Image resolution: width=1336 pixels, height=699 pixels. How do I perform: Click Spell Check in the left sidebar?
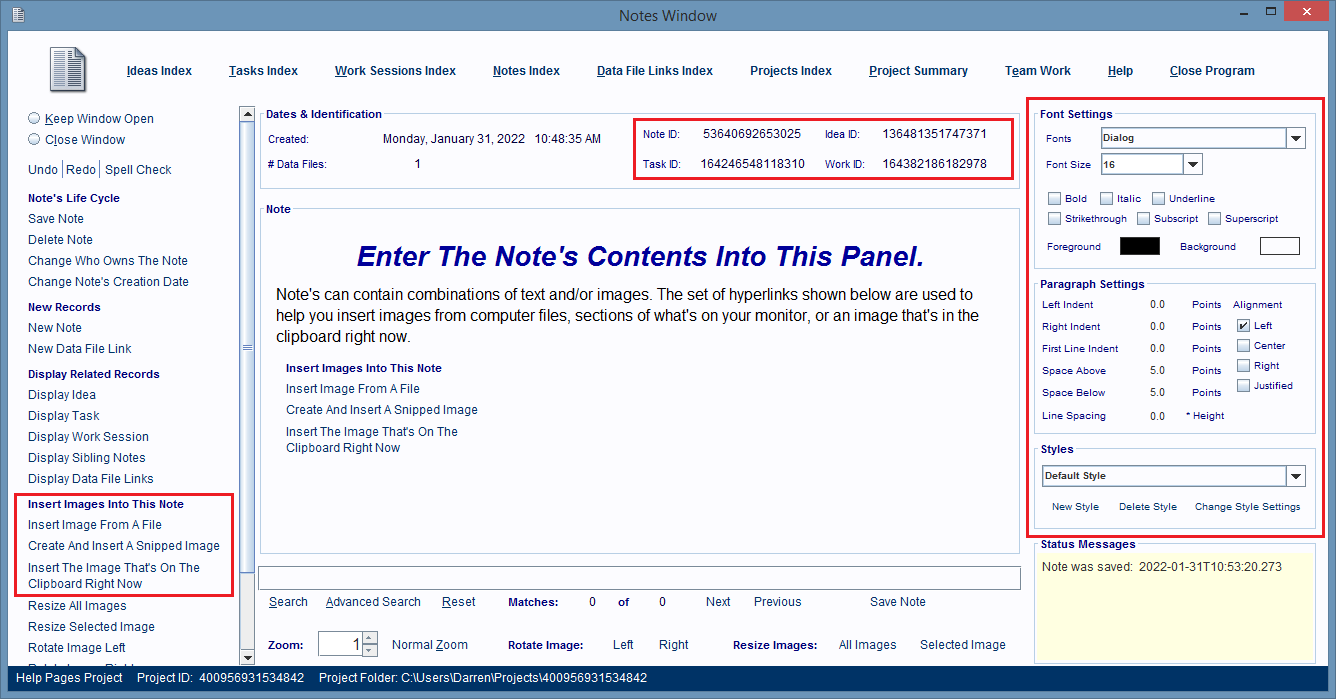point(138,170)
